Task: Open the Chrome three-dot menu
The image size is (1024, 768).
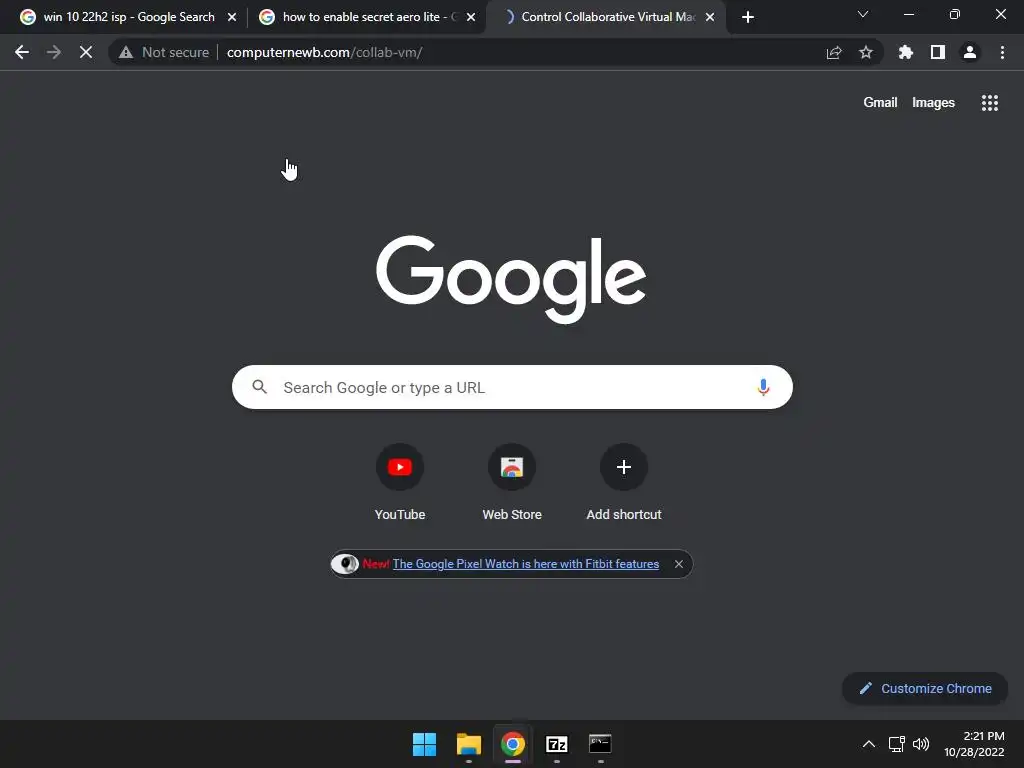Action: [x=1002, y=52]
